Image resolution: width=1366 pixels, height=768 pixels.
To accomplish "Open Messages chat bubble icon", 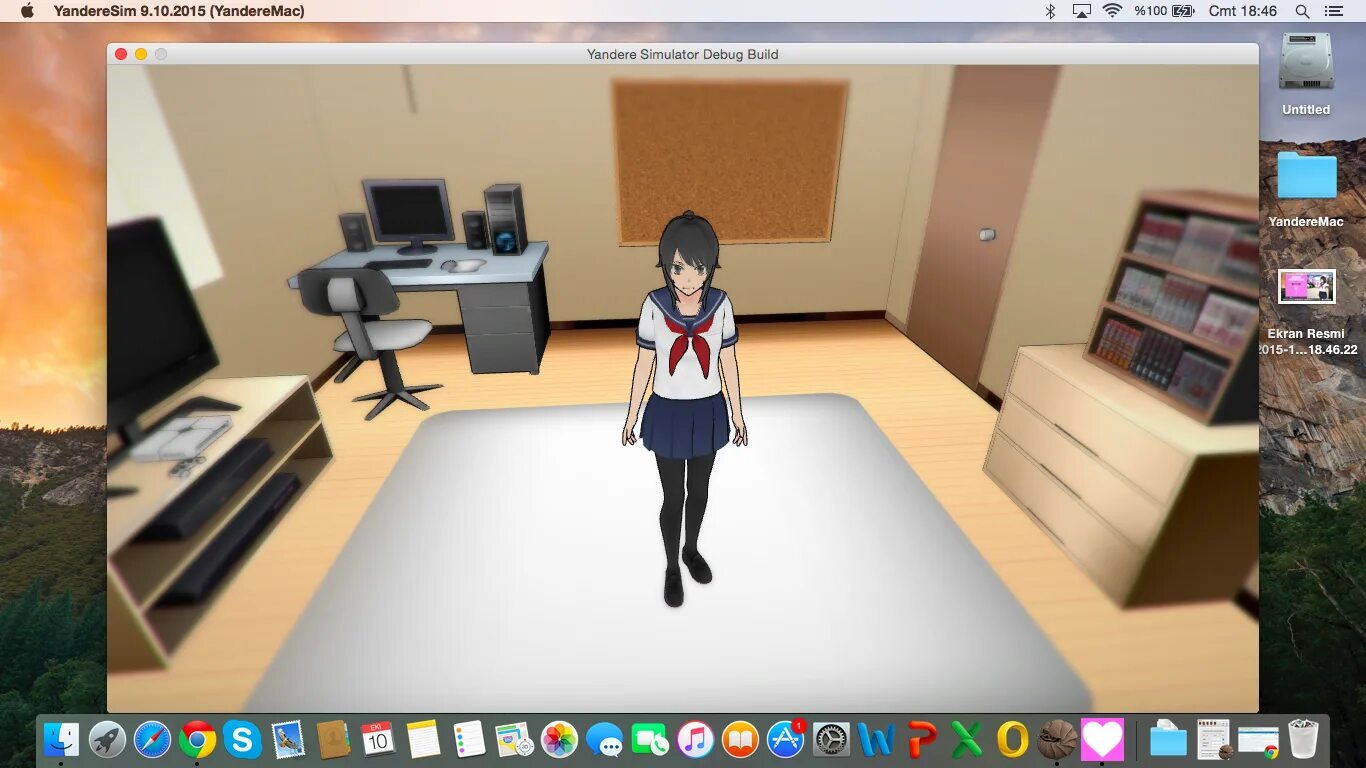I will 605,740.
